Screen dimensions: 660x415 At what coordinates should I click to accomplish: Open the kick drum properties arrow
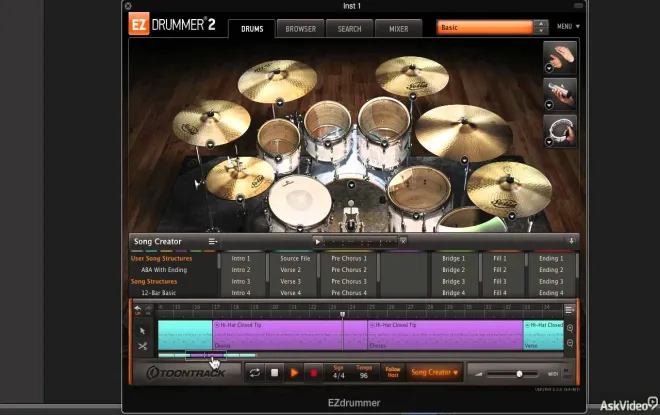[351, 185]
